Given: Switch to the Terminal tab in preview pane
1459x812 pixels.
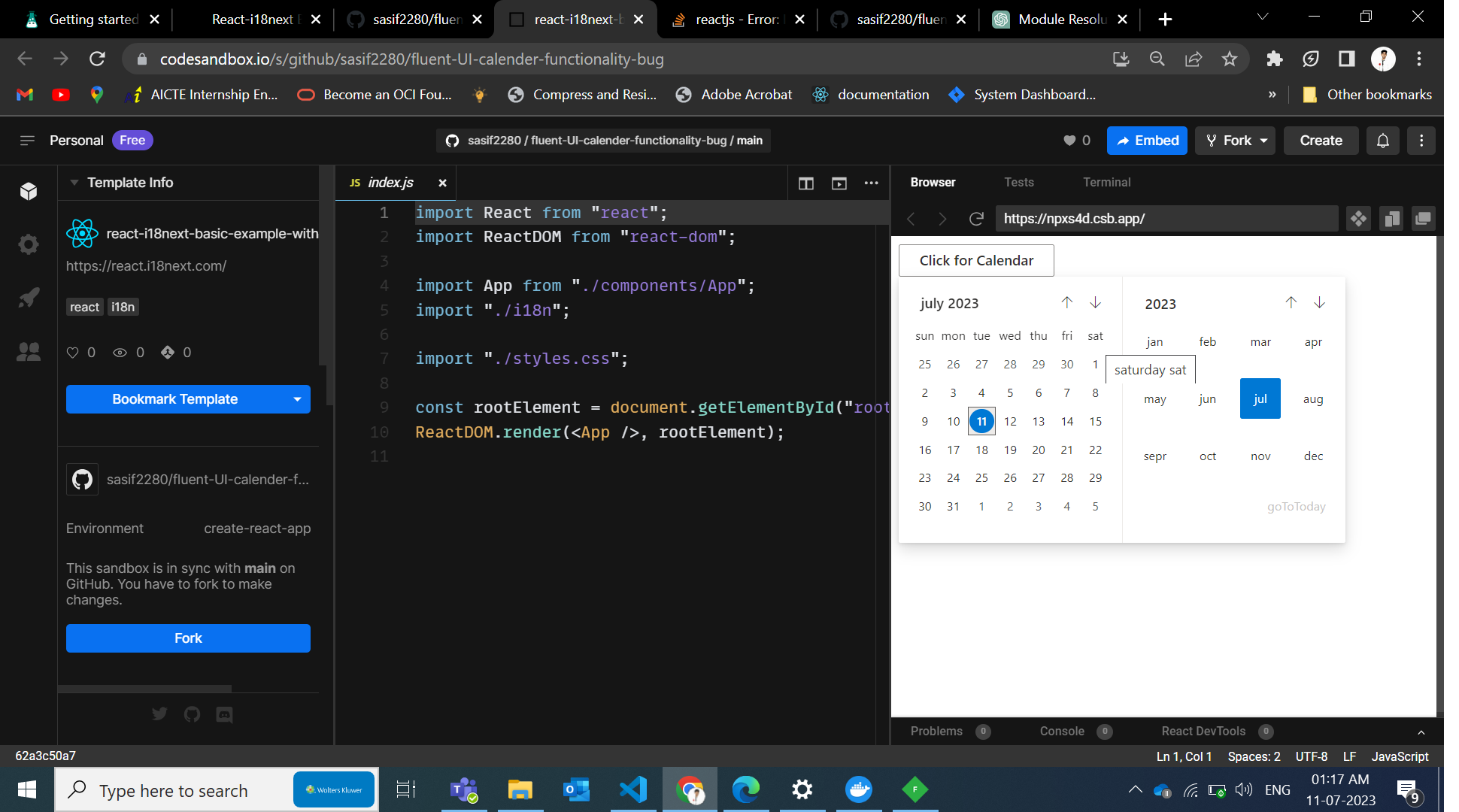Looking at the screenshot, I should (1106, 182).
